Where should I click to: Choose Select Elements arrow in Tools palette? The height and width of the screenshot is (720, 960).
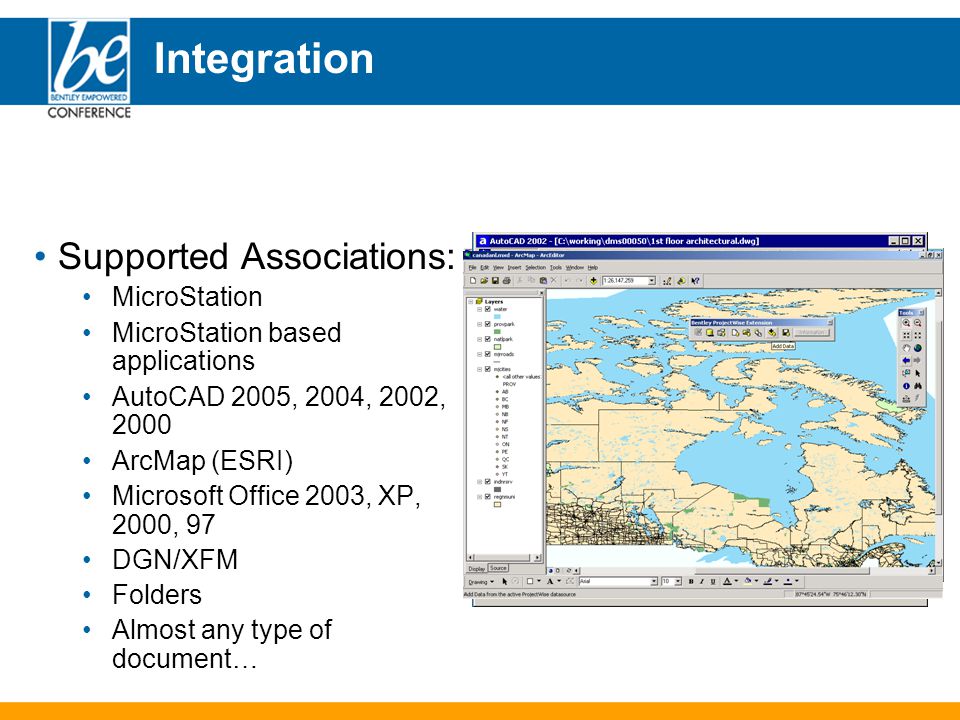pos(917,373)
